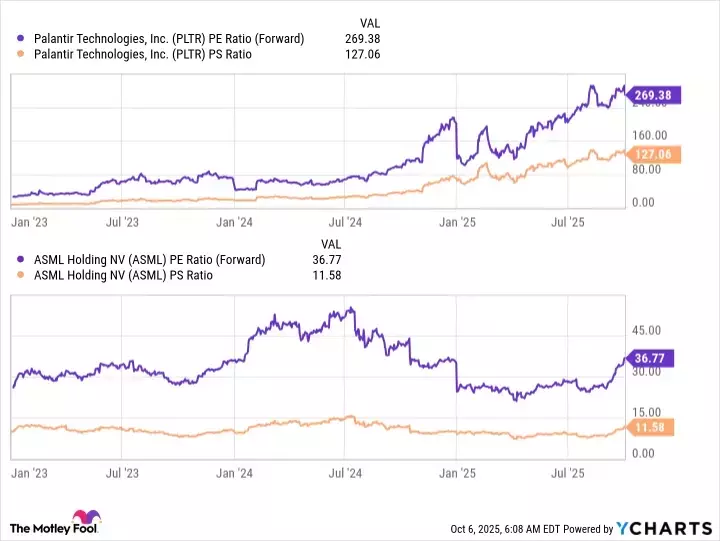Click the purple ASML PE Ratio legend dot
Image resolution: width=720 pixels, height=541 pixels.
pyautogui.click(x=22, y=260)
